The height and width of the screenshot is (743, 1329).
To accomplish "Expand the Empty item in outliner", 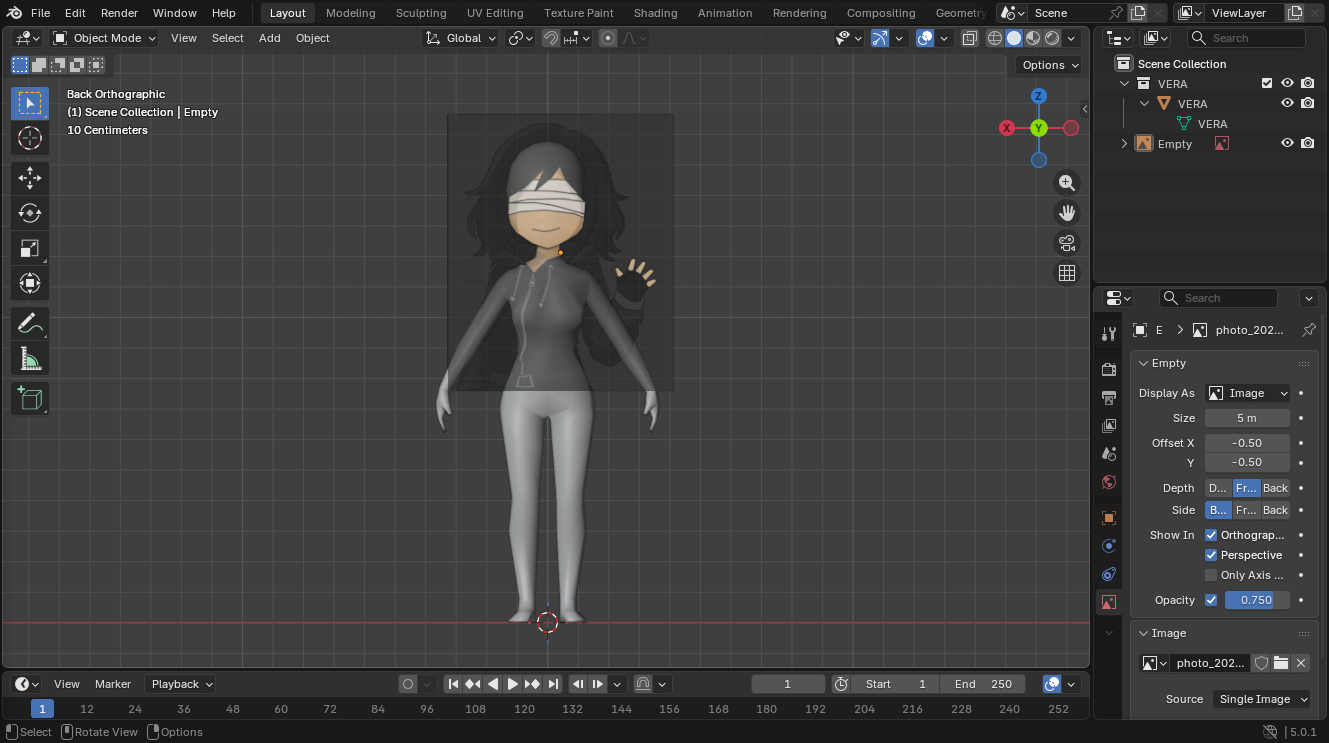I will tap(1124, 144).
